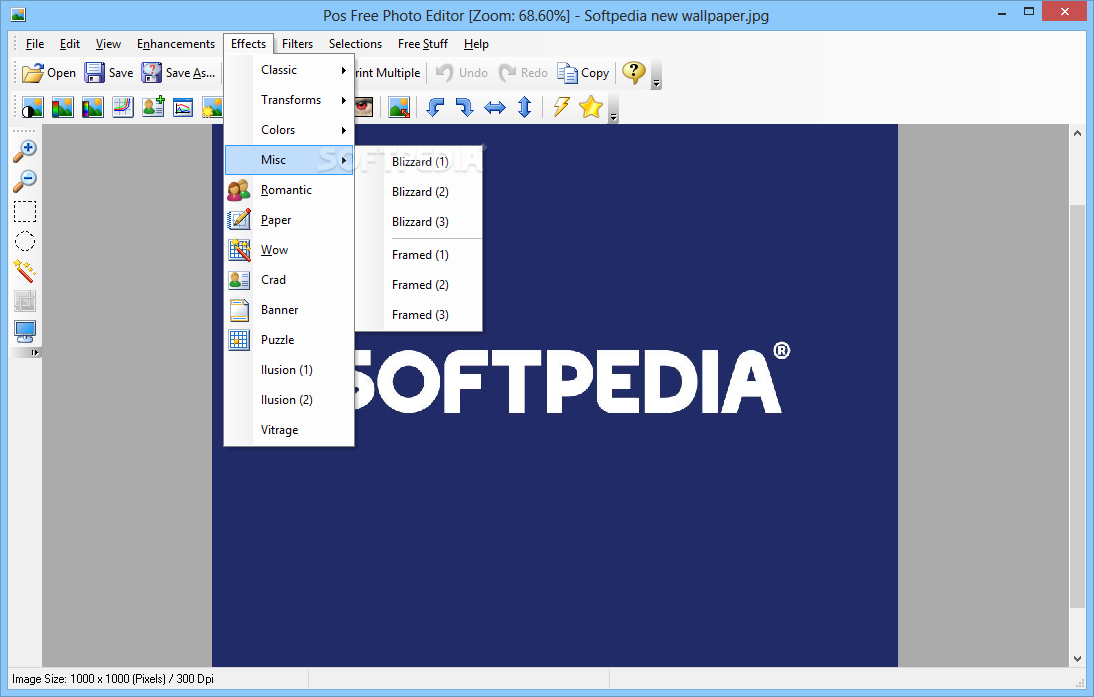Open the Misc submenu entry
1094x697 pixels.
[289, 160]
